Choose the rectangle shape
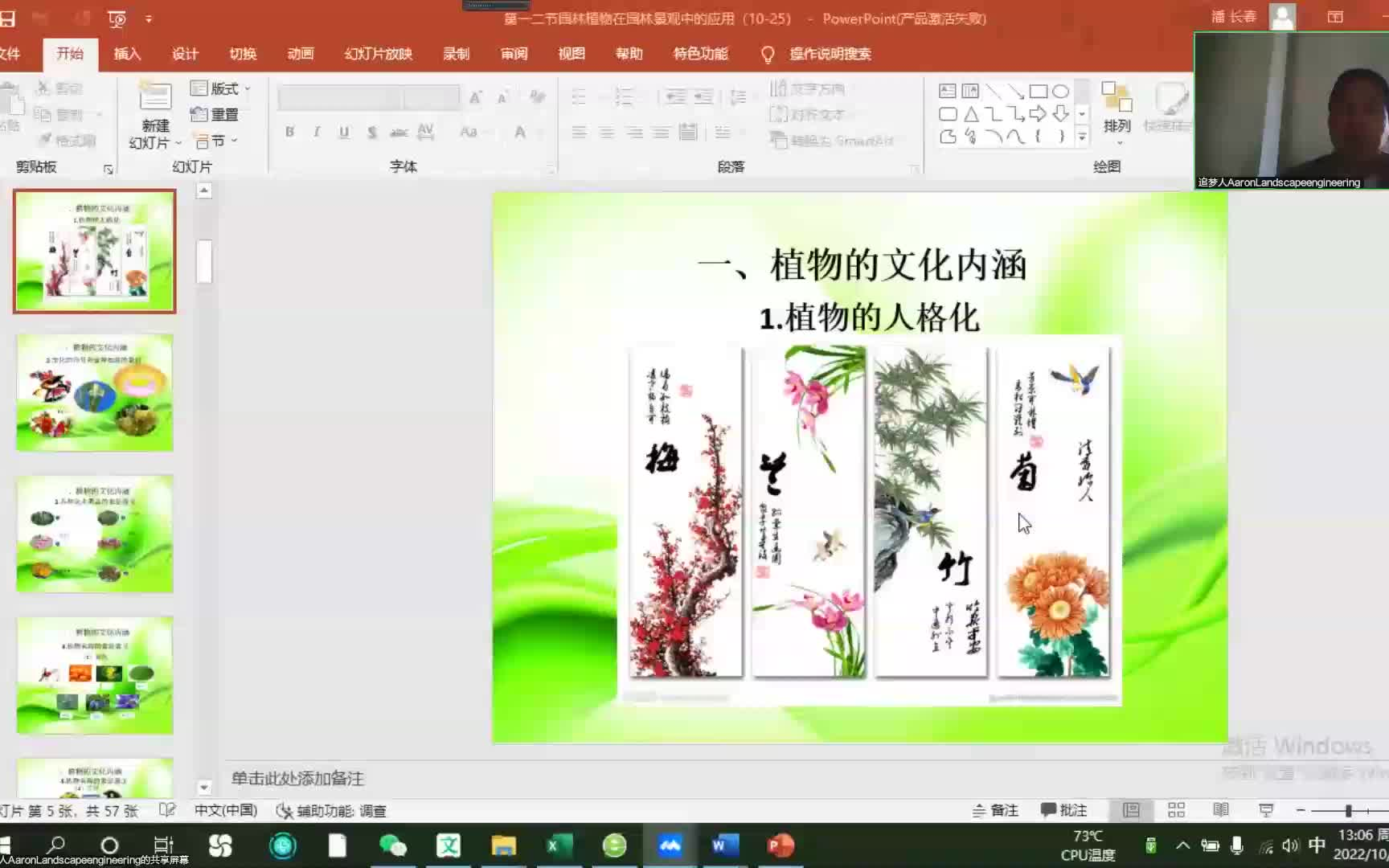Image resolution: width=1389 pixels, height=868 pixels. click(1039, 92)
